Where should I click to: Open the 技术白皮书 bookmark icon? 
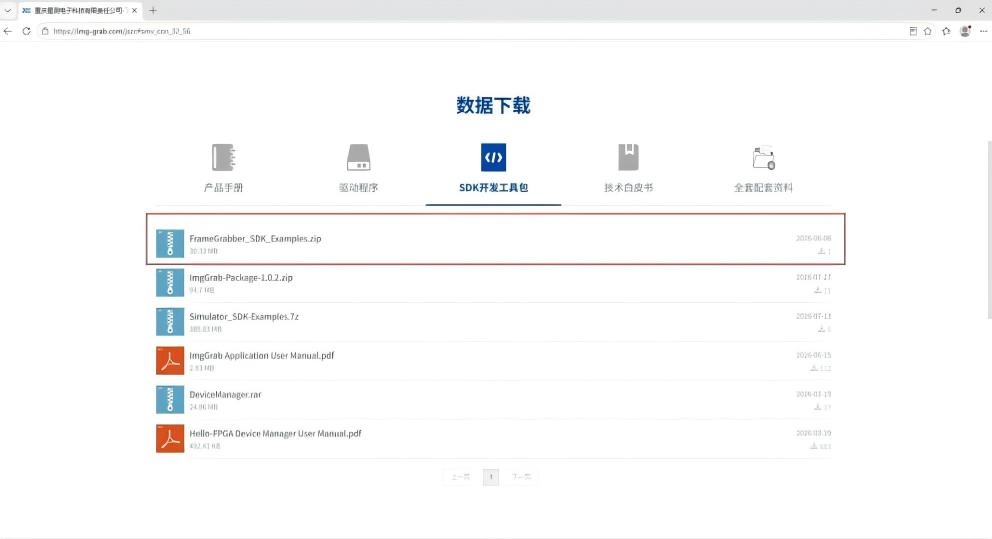coord(628,158)
